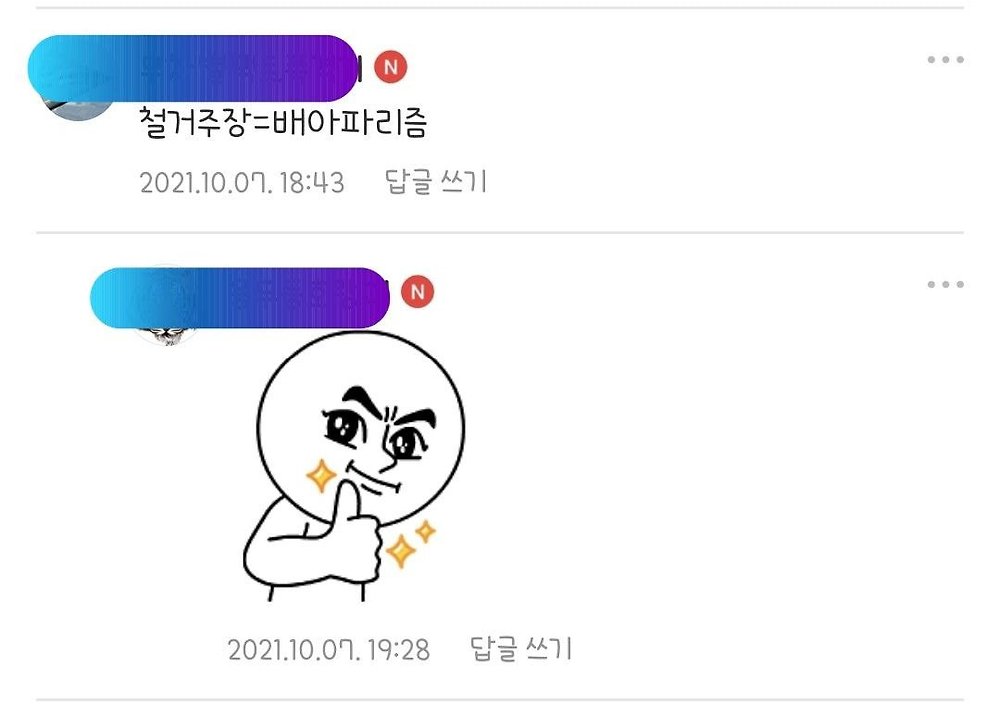
Task: Click the first commenter's blurred username
Action: pos(195,68)
